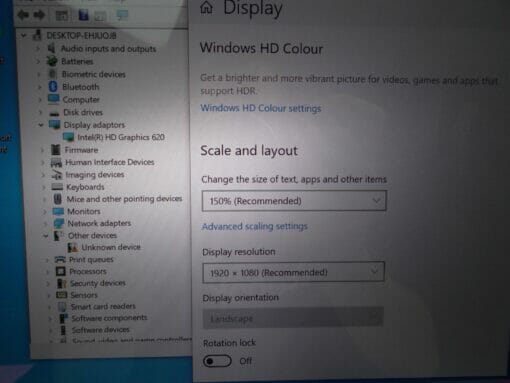The width and height of the screenshot is (510, 383).
Task: Click the Forward arrow in Device Manager toolbar
Action: point(39,15)
